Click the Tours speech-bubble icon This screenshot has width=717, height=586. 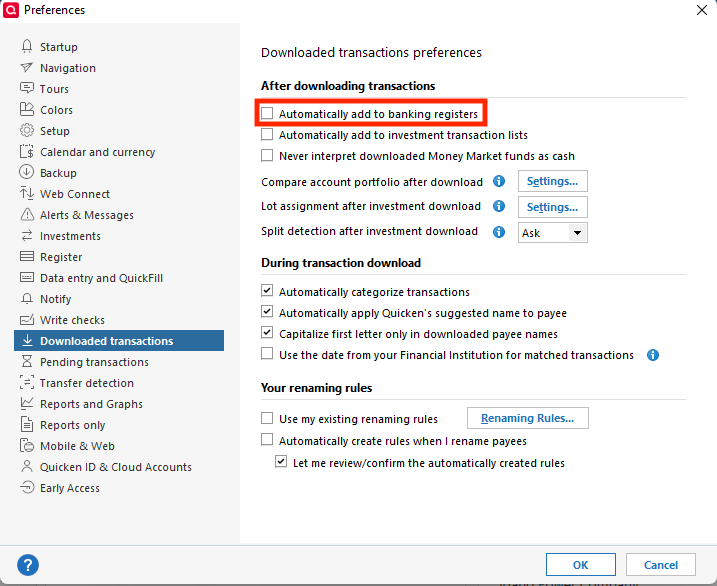[x=27, y=88]
